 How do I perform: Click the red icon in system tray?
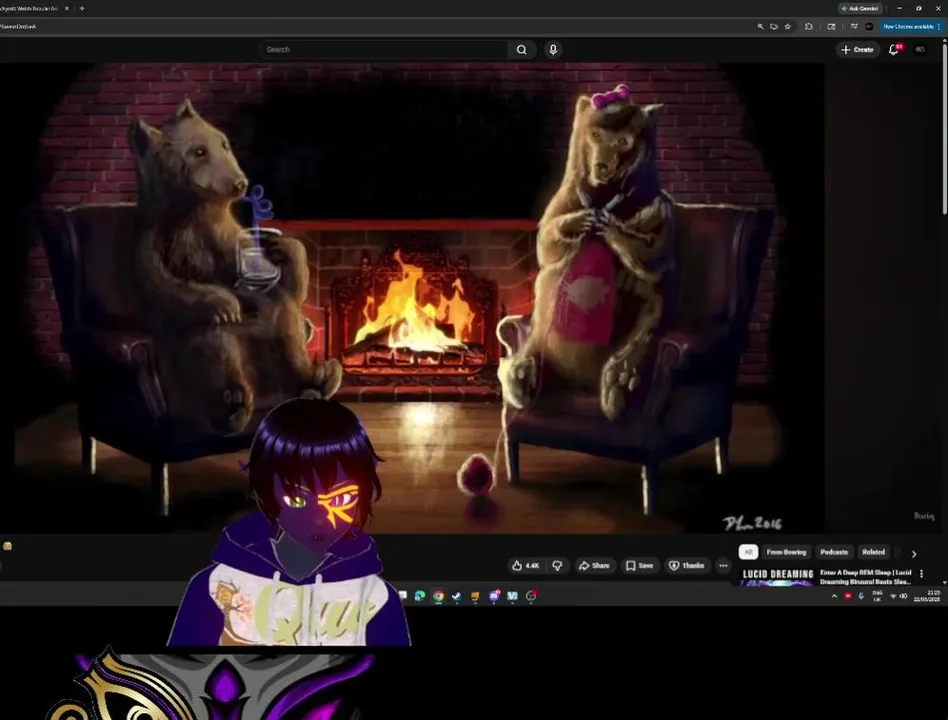click(848, 596)
